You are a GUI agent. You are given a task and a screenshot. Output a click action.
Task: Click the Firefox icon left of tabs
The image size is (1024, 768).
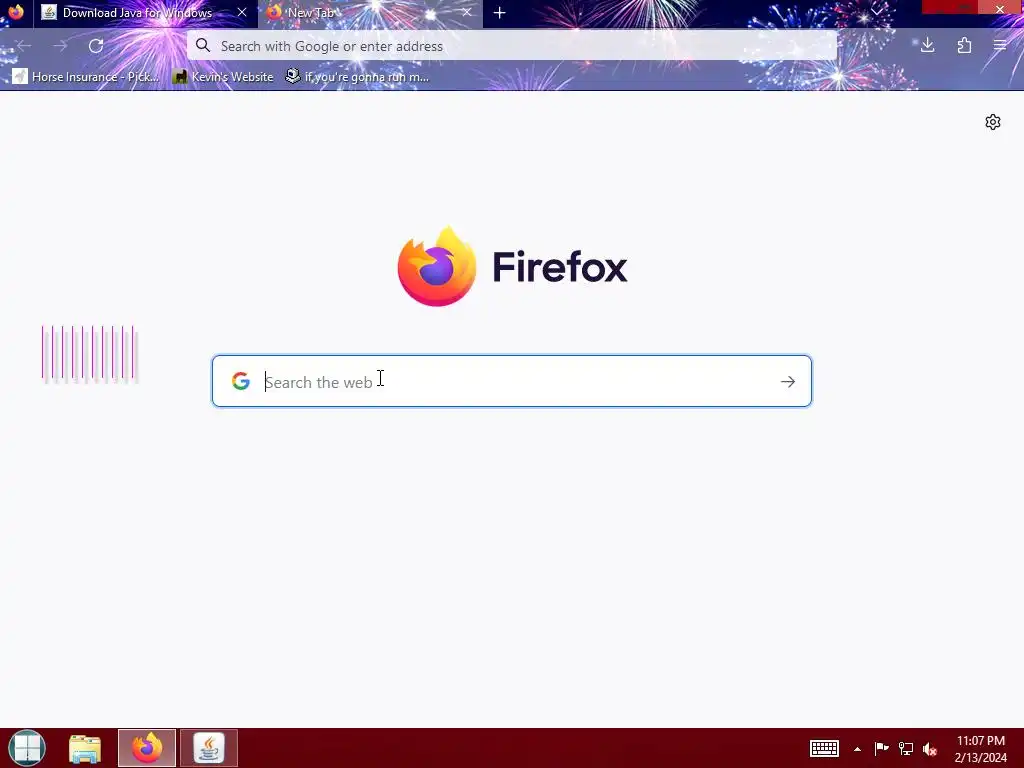(16, 12)
